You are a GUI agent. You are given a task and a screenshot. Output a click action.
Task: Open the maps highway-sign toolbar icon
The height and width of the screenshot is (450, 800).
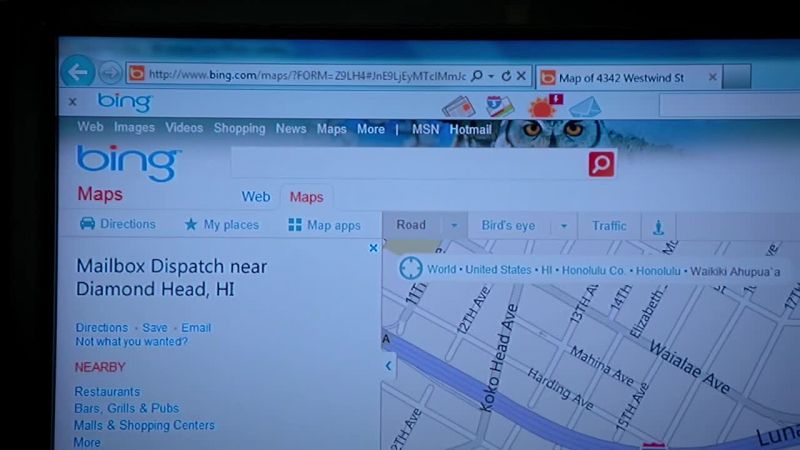tap(499, 106)
